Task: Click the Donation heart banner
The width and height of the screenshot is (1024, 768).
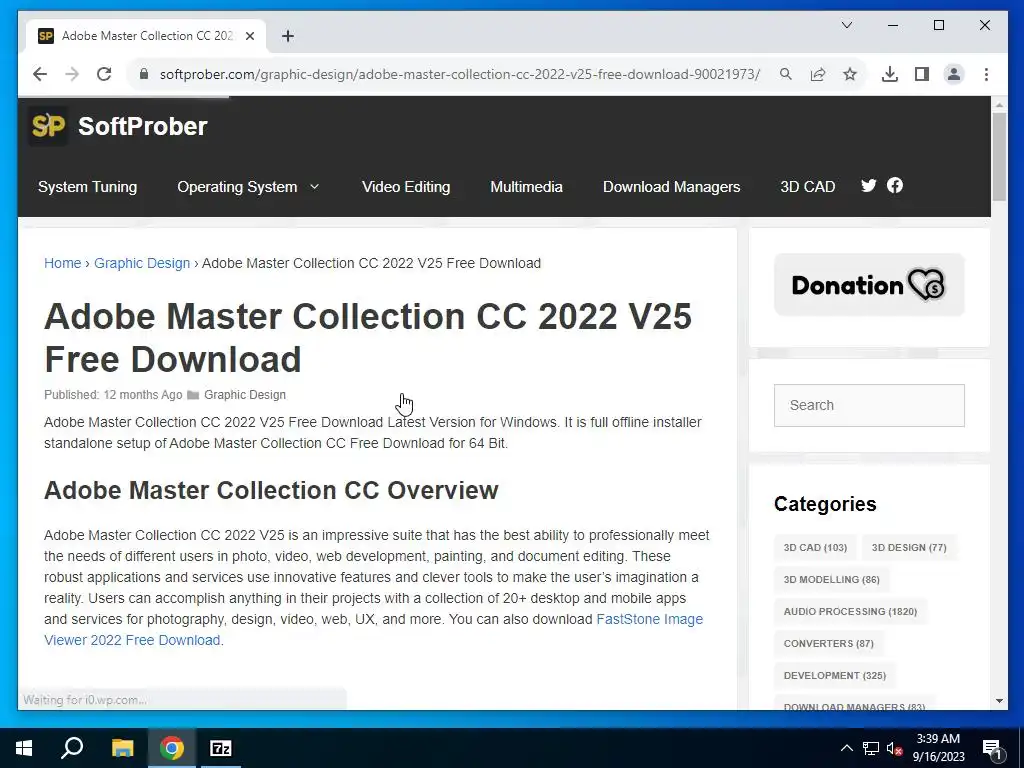Action: pos(869,285)
